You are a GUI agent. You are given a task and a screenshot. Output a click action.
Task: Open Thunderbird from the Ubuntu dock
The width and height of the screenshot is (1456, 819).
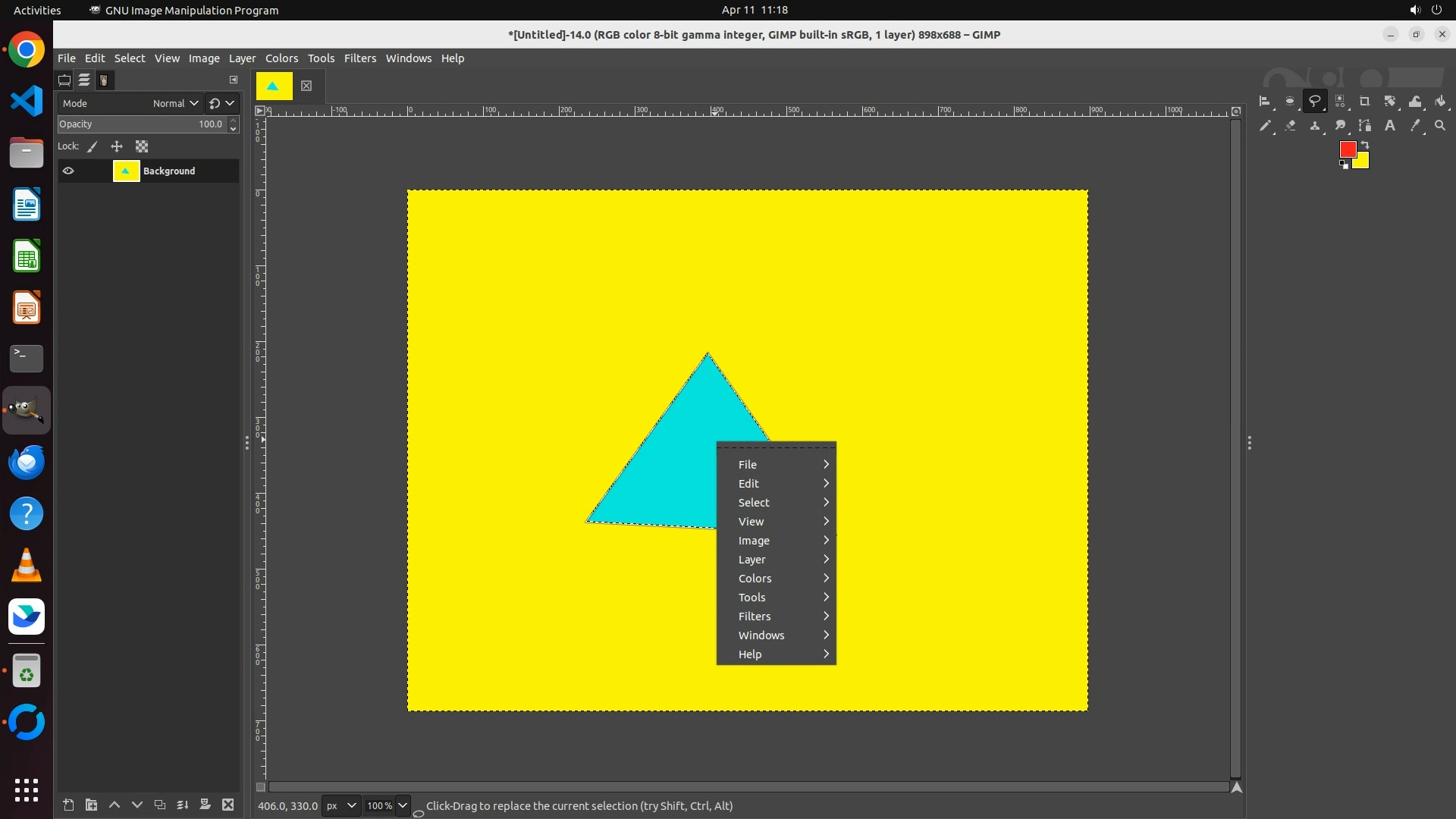pos(27,462)
